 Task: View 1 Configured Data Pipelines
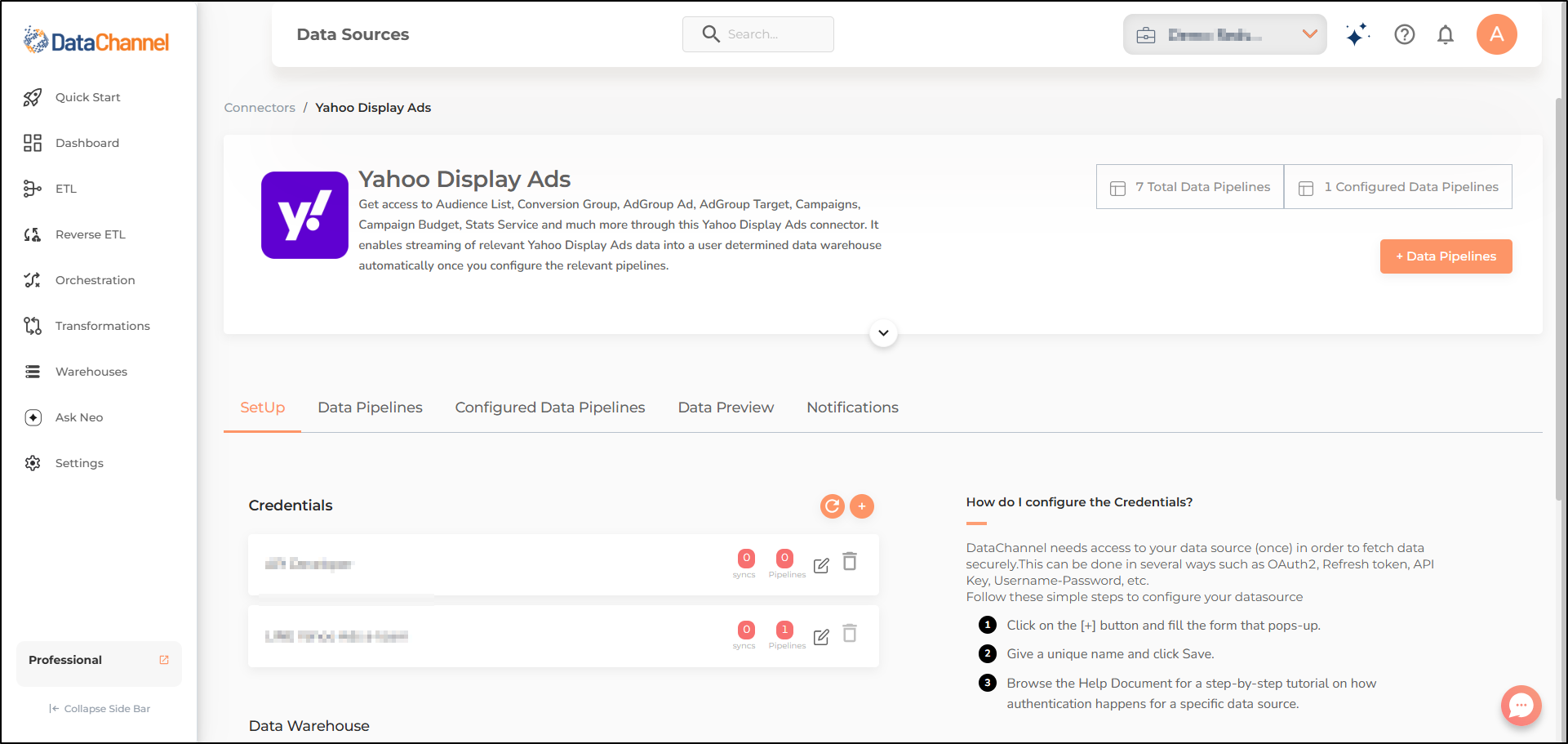tap(1398, 187)
